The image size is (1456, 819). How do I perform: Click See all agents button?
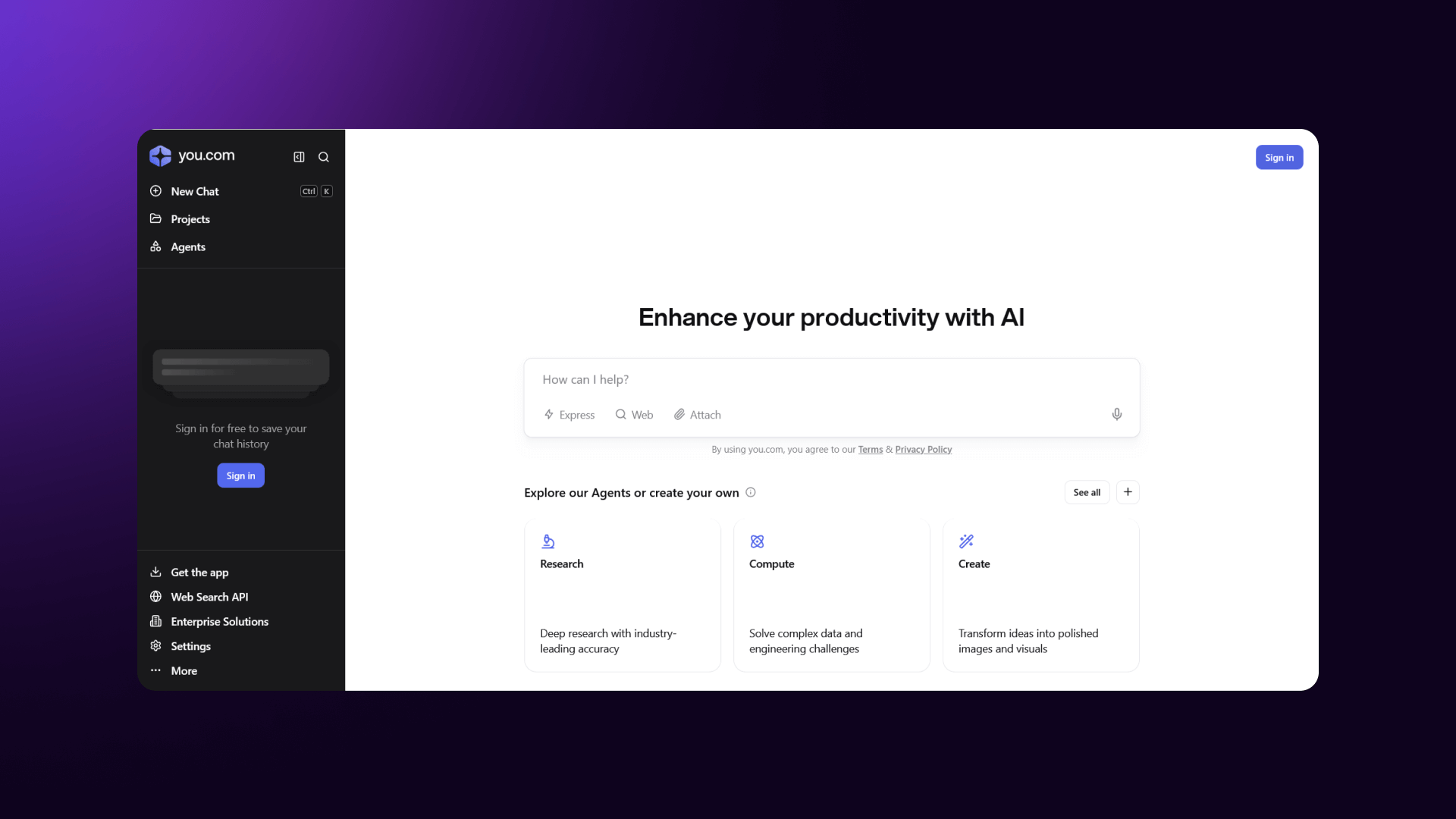pos(1086,492)
